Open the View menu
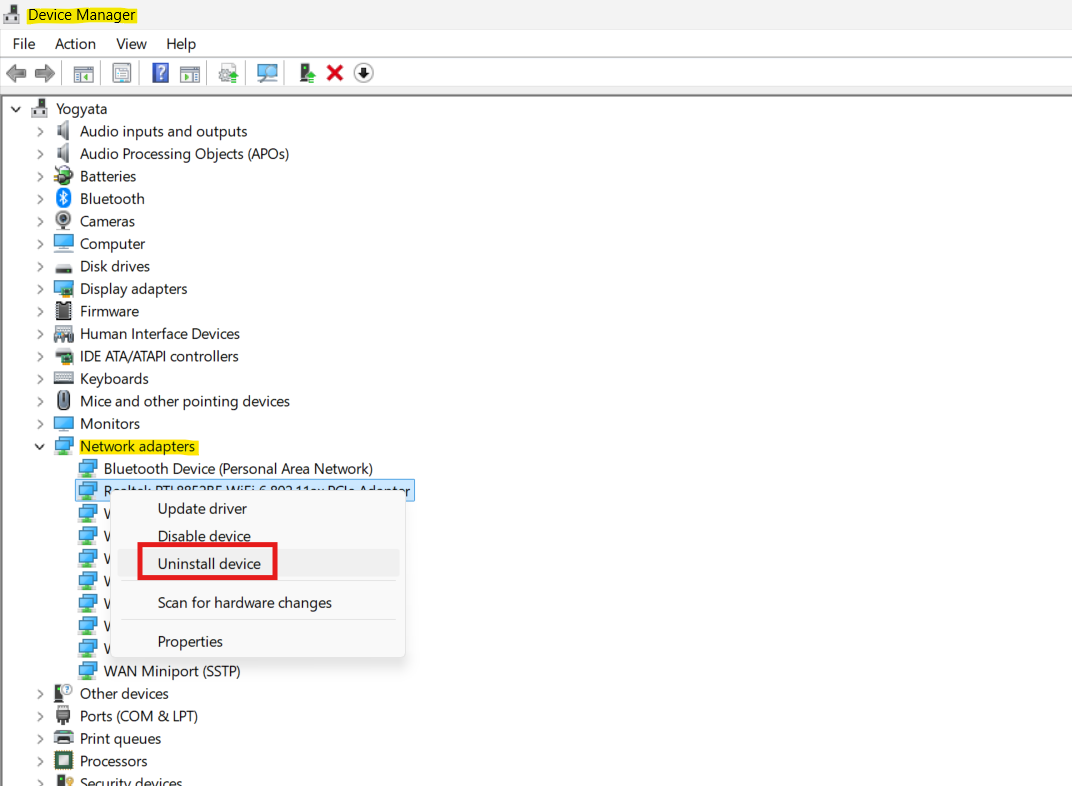Image resolution: width=1072 pixels, height=786 pixels. pos(131,44)
